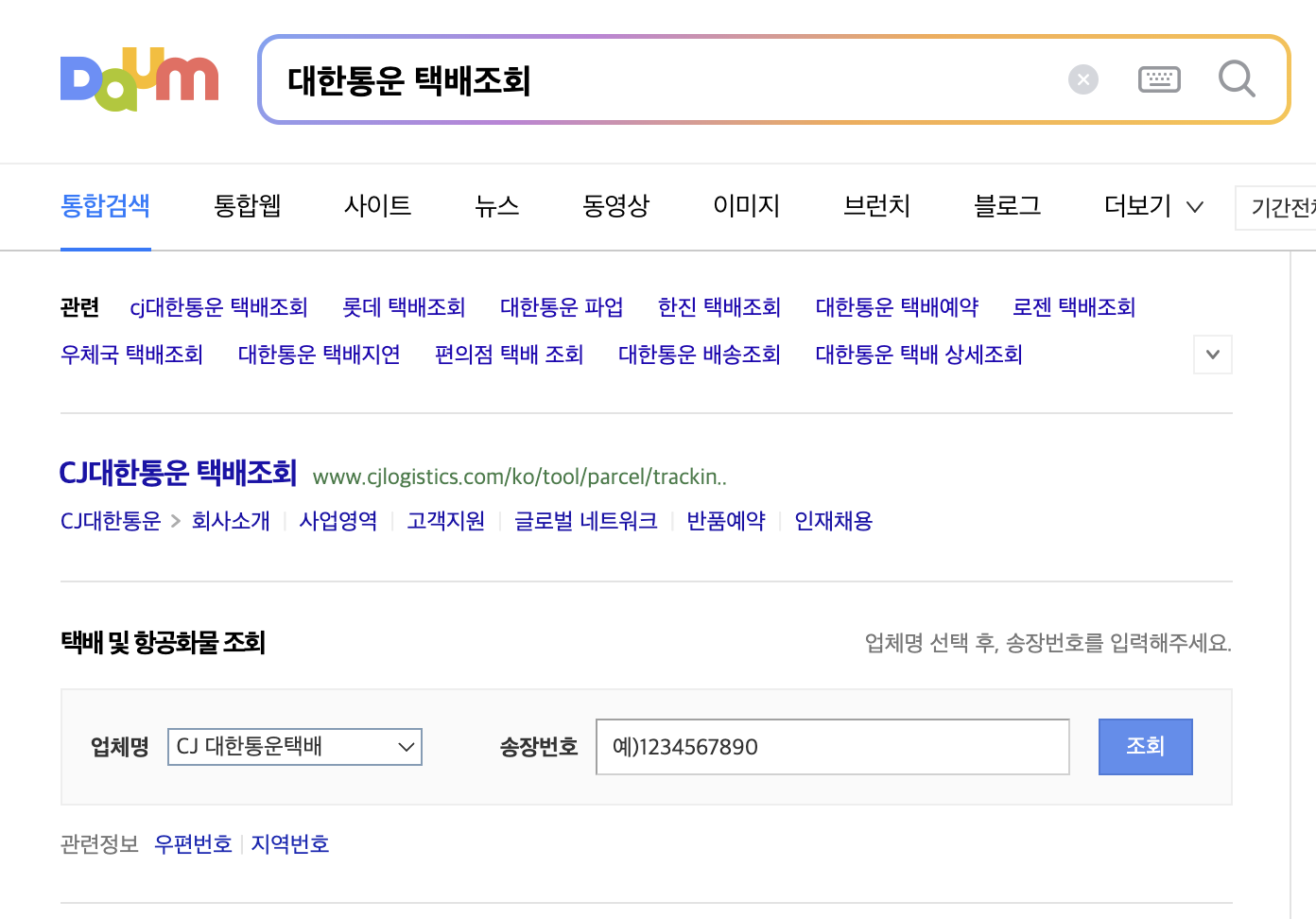1316x919 pixels.
Task: Click the Daum logo
Action: point(139,79)
